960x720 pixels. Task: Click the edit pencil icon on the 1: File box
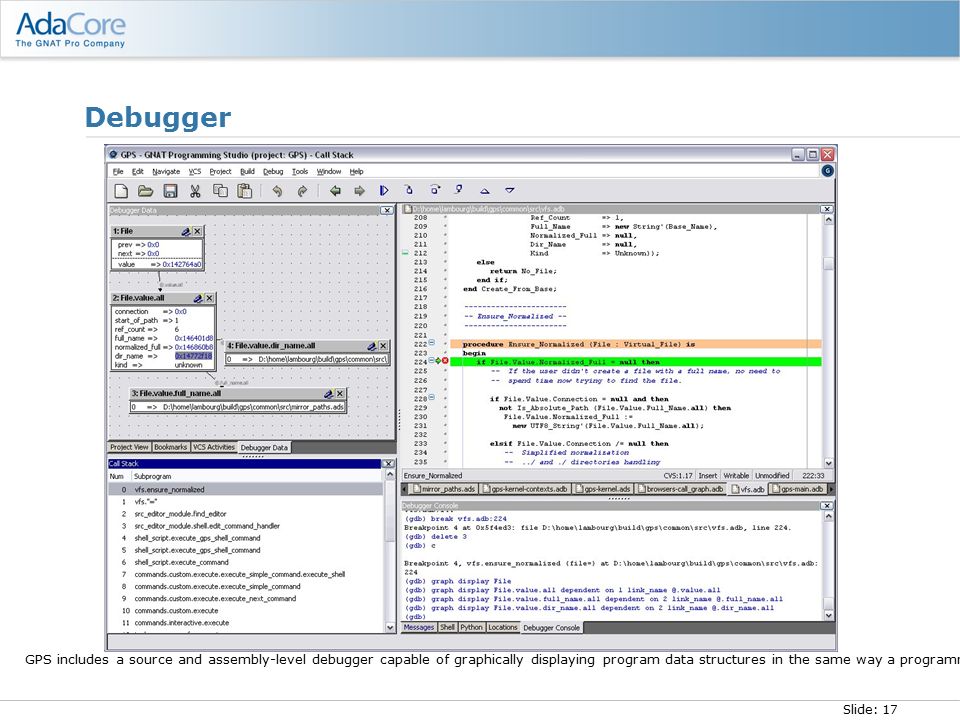[186, 231]
